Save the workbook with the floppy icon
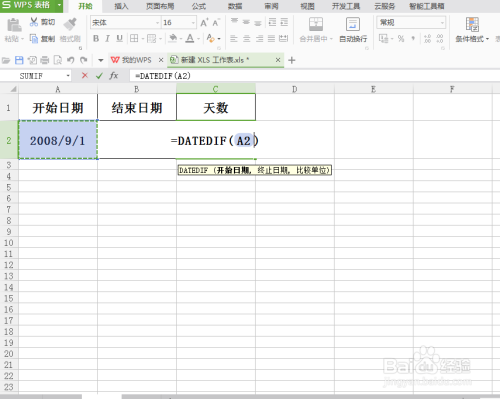This screenshot has width=500, height=399. [x=19, y=60]
